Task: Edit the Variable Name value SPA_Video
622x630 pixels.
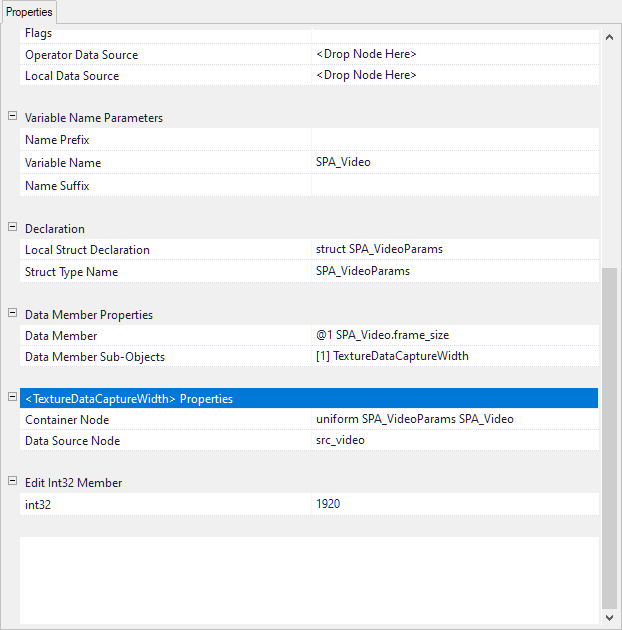Action: 455,162
